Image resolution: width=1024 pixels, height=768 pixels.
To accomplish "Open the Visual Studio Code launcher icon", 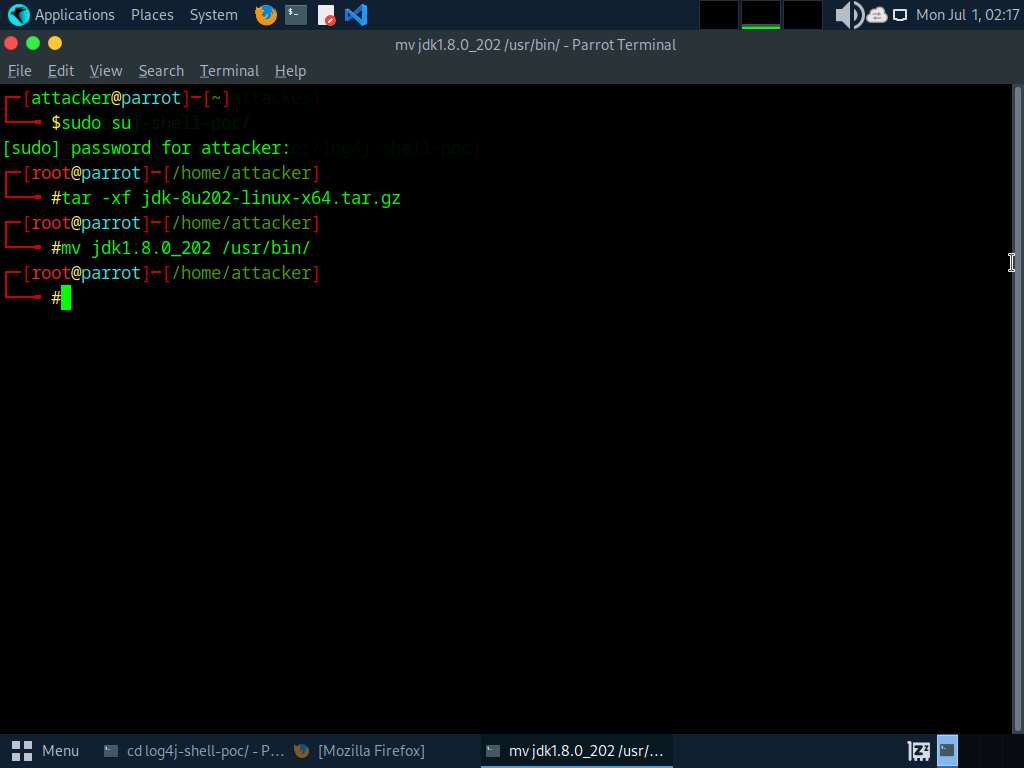I will (355, 15).
